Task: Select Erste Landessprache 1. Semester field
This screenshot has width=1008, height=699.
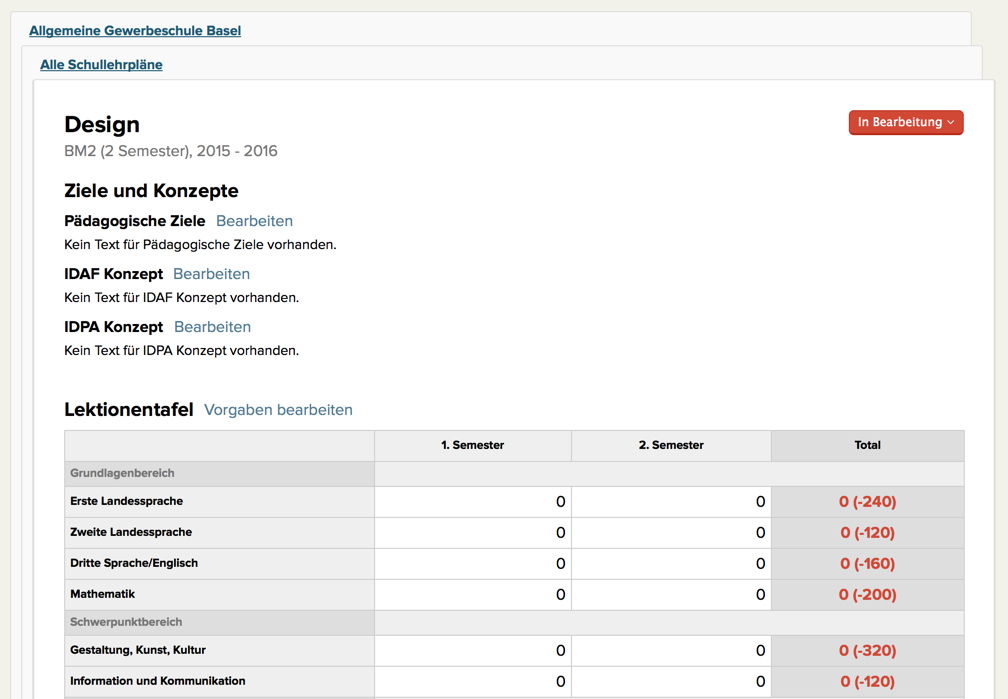Action: [x=473, y=502]
